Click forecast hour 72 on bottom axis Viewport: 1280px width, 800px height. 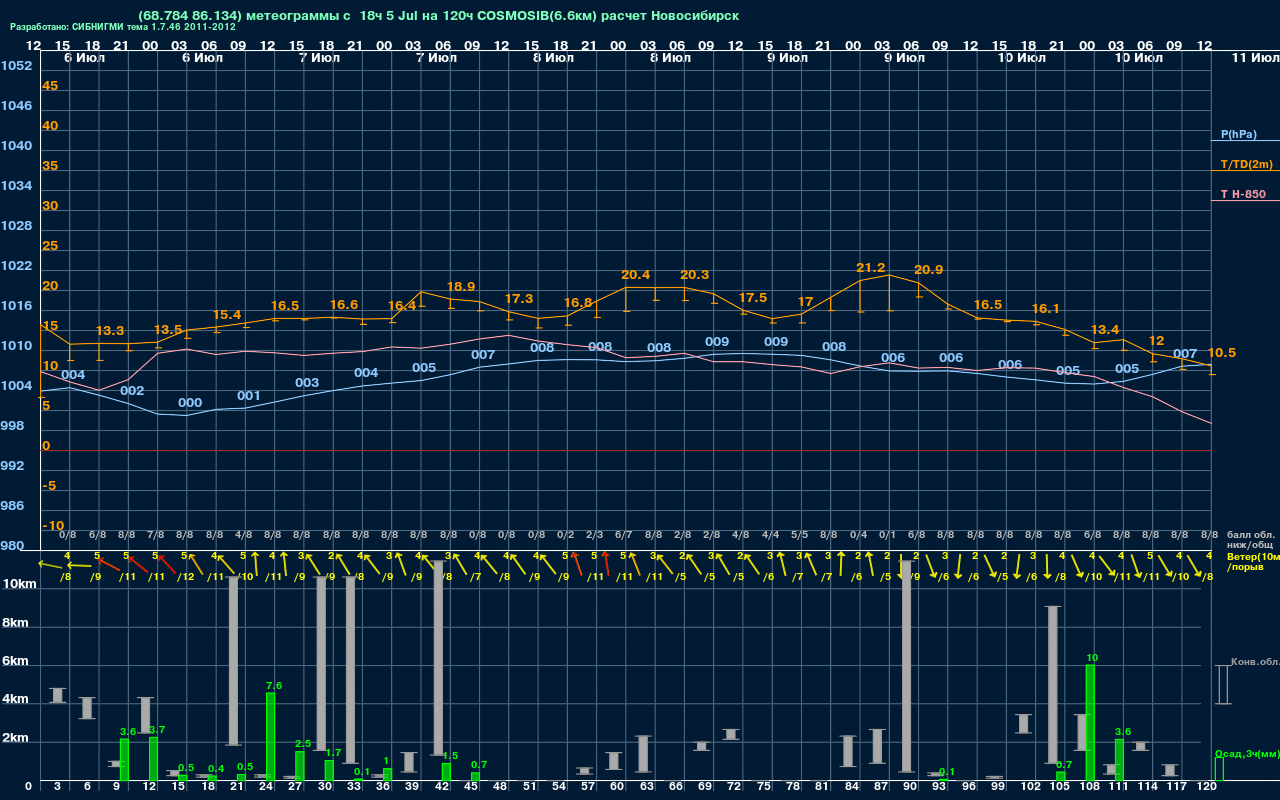pos(733,788)
